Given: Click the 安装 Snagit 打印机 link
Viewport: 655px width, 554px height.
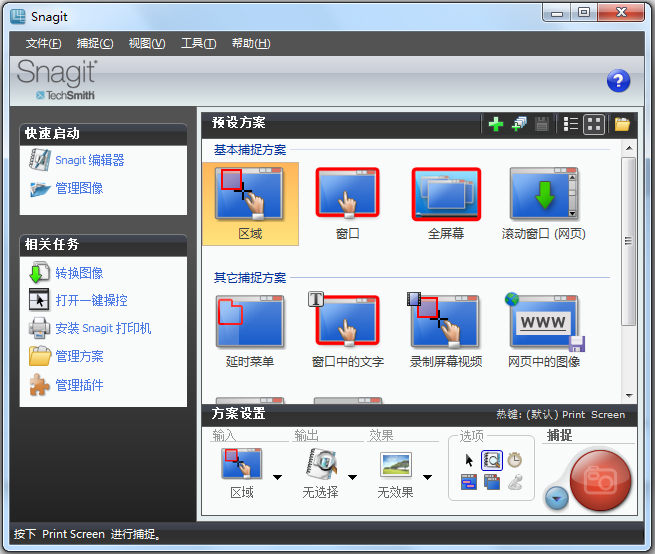Looking at the screenshot, I should click(x=103, y=328).
